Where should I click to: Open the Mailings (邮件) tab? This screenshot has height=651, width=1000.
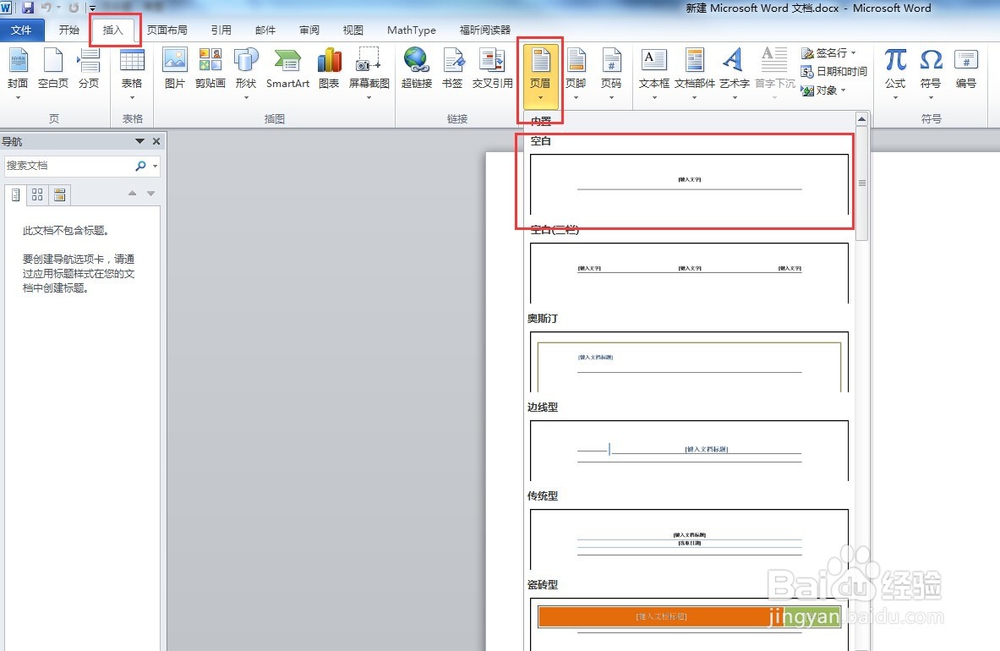(265, 30)
